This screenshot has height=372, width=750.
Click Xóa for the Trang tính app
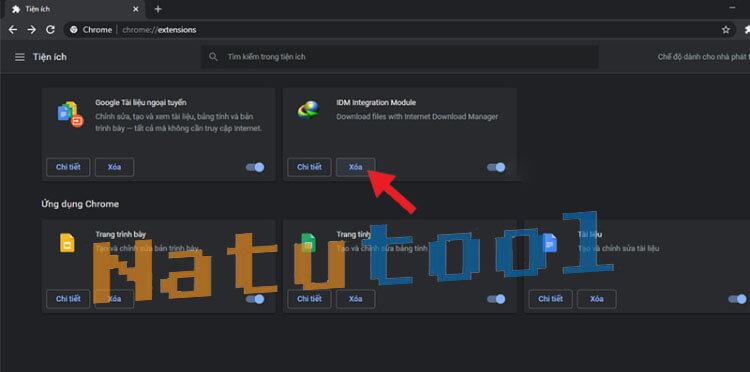click(x=355, y=299)
